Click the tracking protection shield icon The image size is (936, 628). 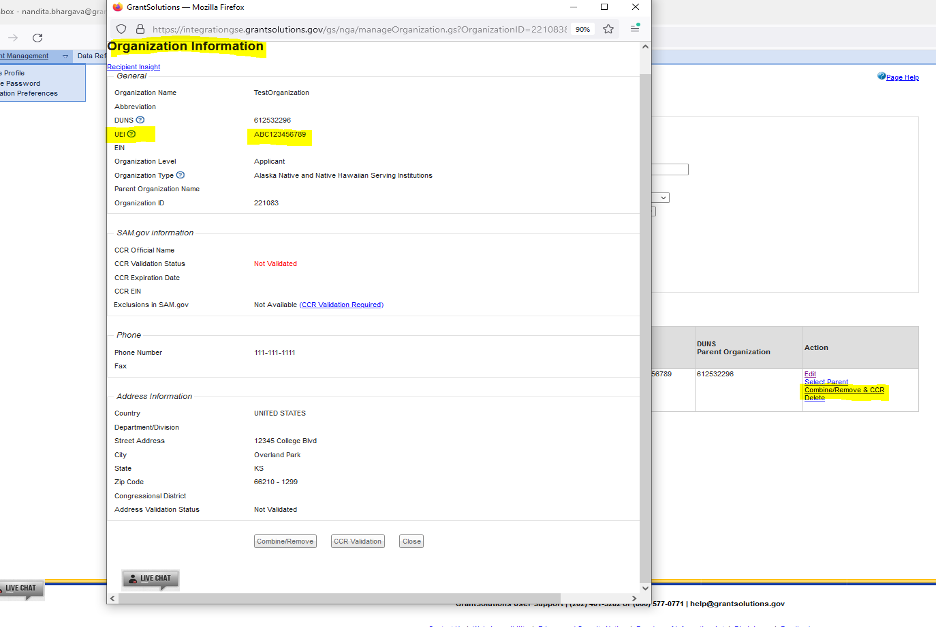[121, 29]
